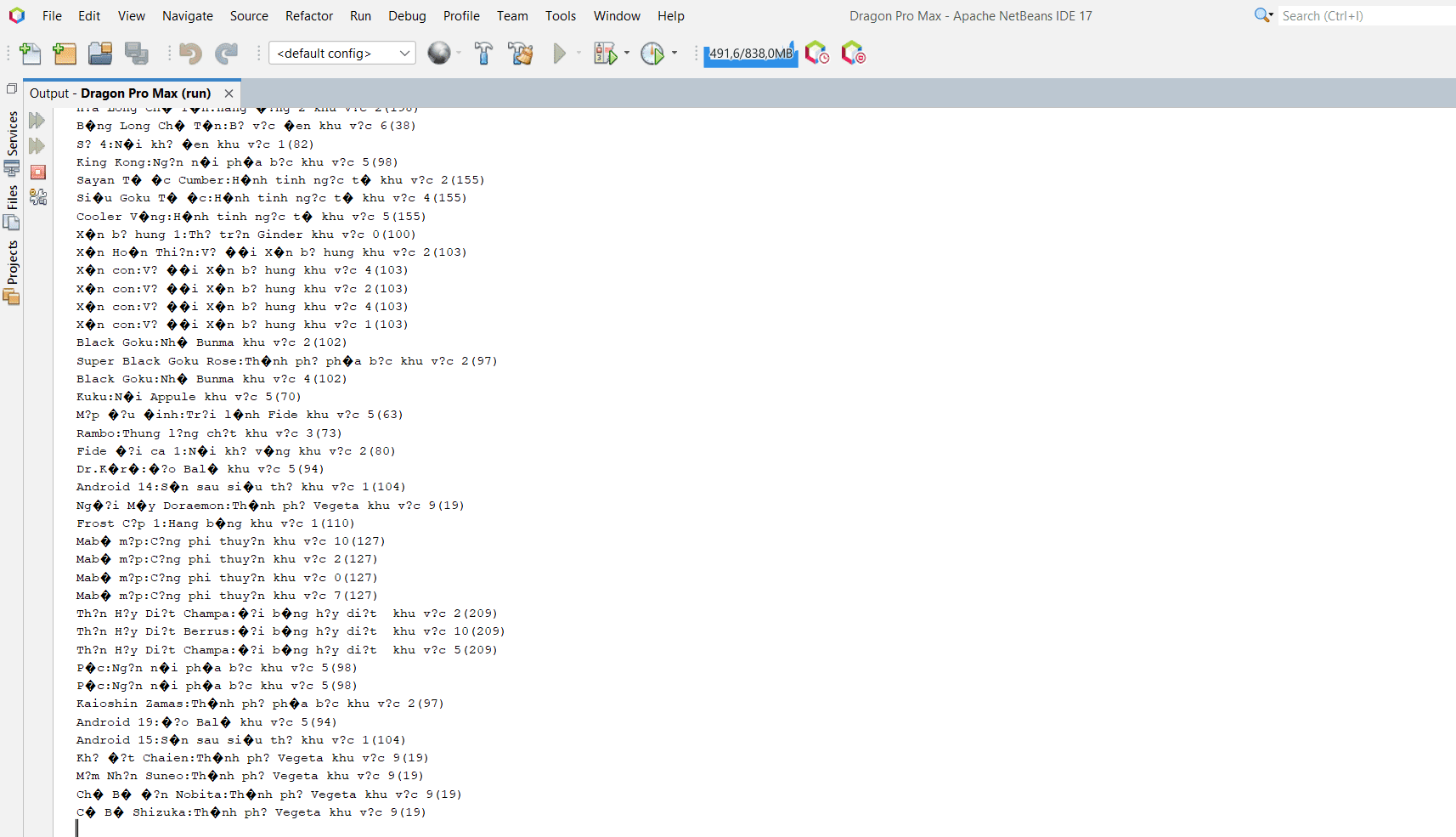Screen dimensions: 1456x837
Task: Open the Services side panel
Action: [12, 143]
